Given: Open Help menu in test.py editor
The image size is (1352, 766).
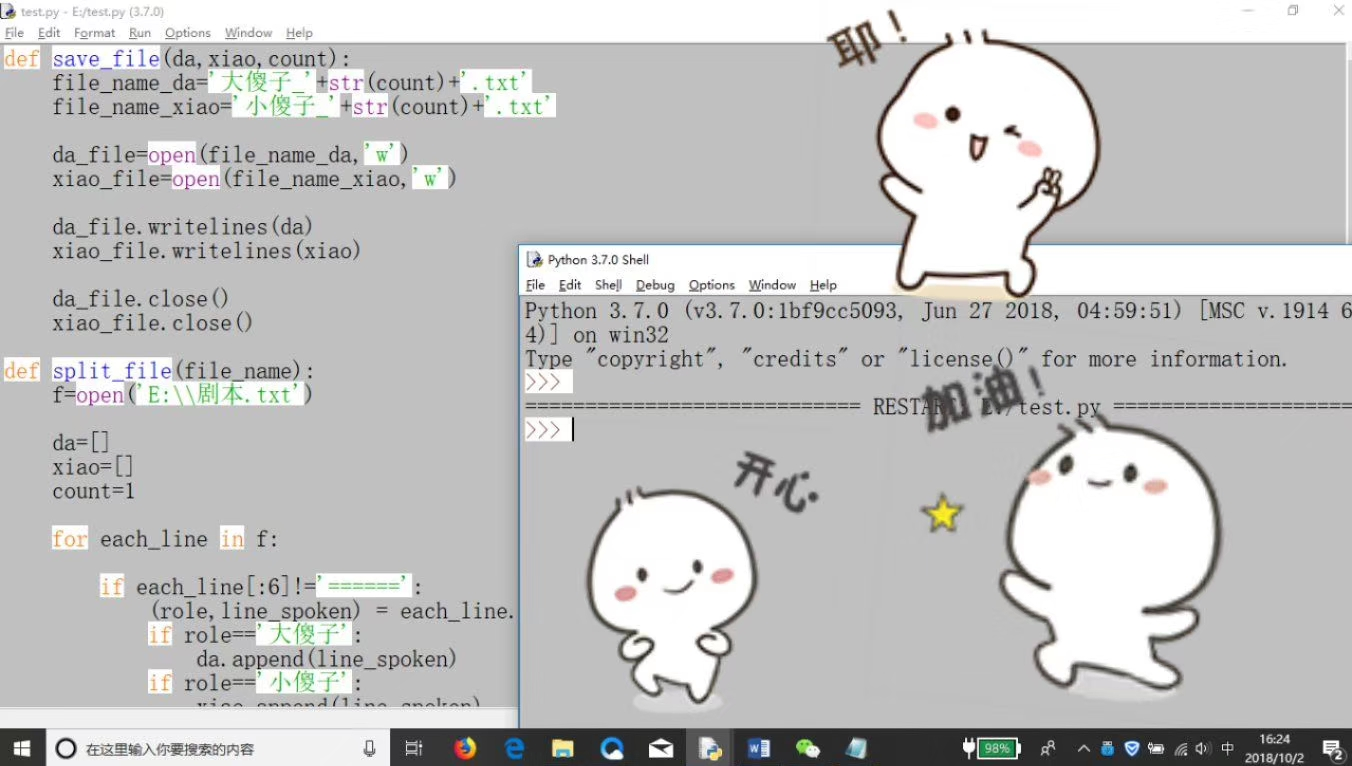Looking at the screenshot, I should click(x=299, y=33).
